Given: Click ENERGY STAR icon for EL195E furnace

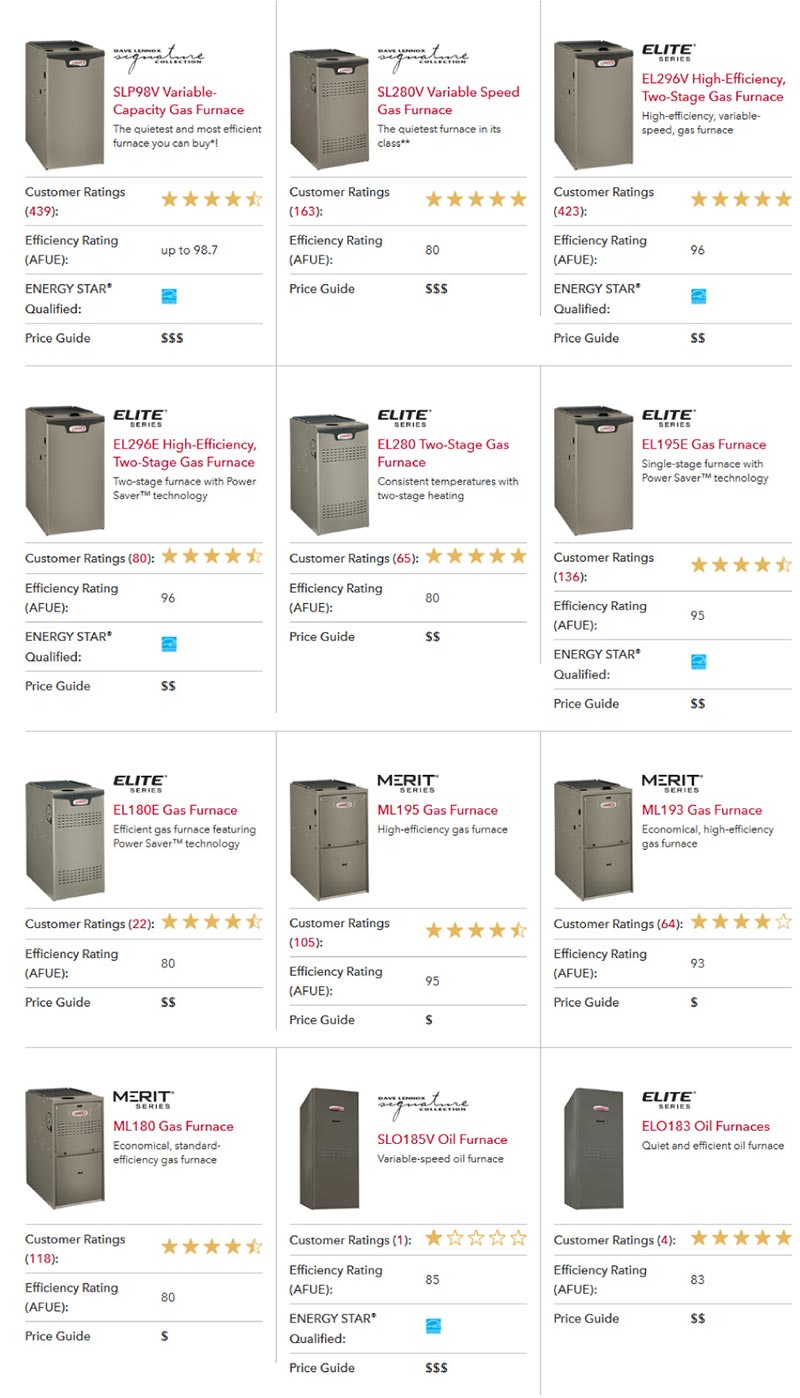Looking at the screenshot, I should (x=697, y=662).
